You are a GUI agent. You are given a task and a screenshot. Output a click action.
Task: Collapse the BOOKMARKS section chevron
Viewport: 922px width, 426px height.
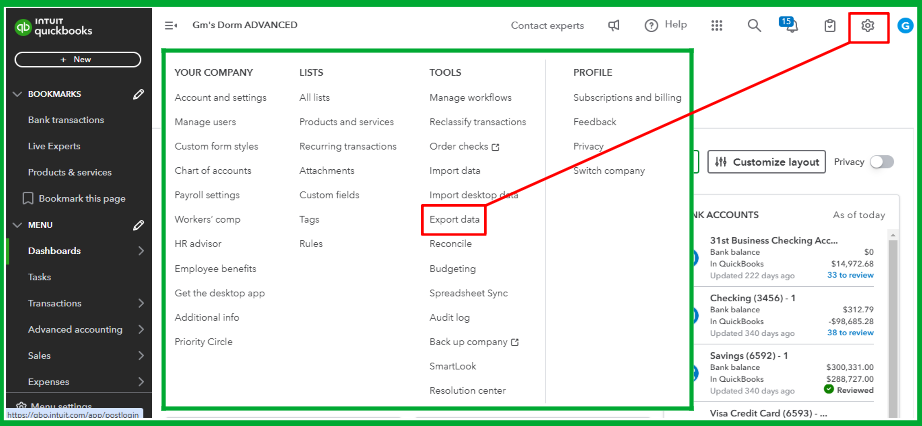point(17,94)
